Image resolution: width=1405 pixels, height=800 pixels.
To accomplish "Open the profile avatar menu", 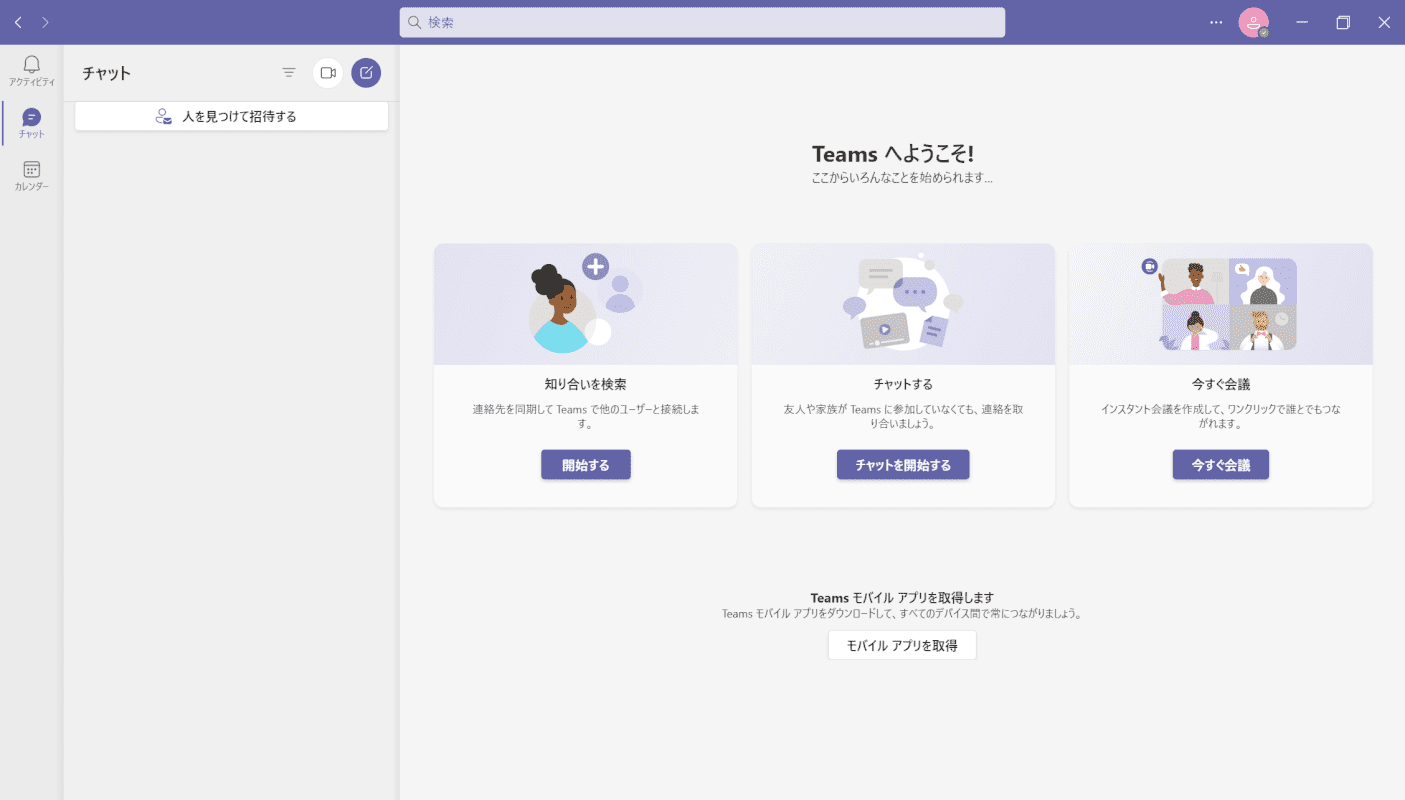I will pos(1254,22).
